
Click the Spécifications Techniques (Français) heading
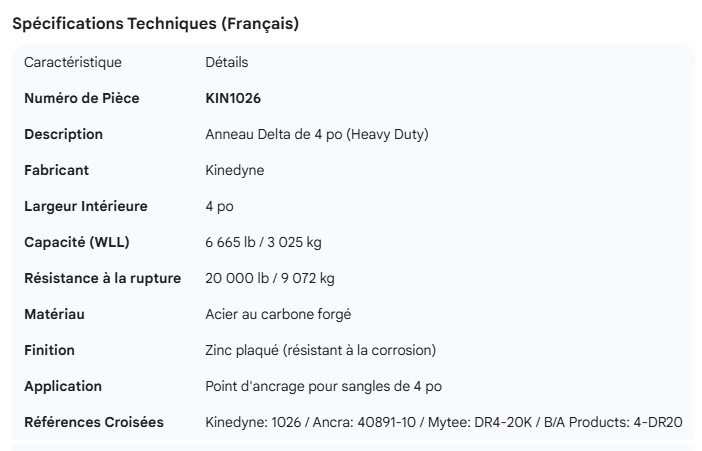155,24
